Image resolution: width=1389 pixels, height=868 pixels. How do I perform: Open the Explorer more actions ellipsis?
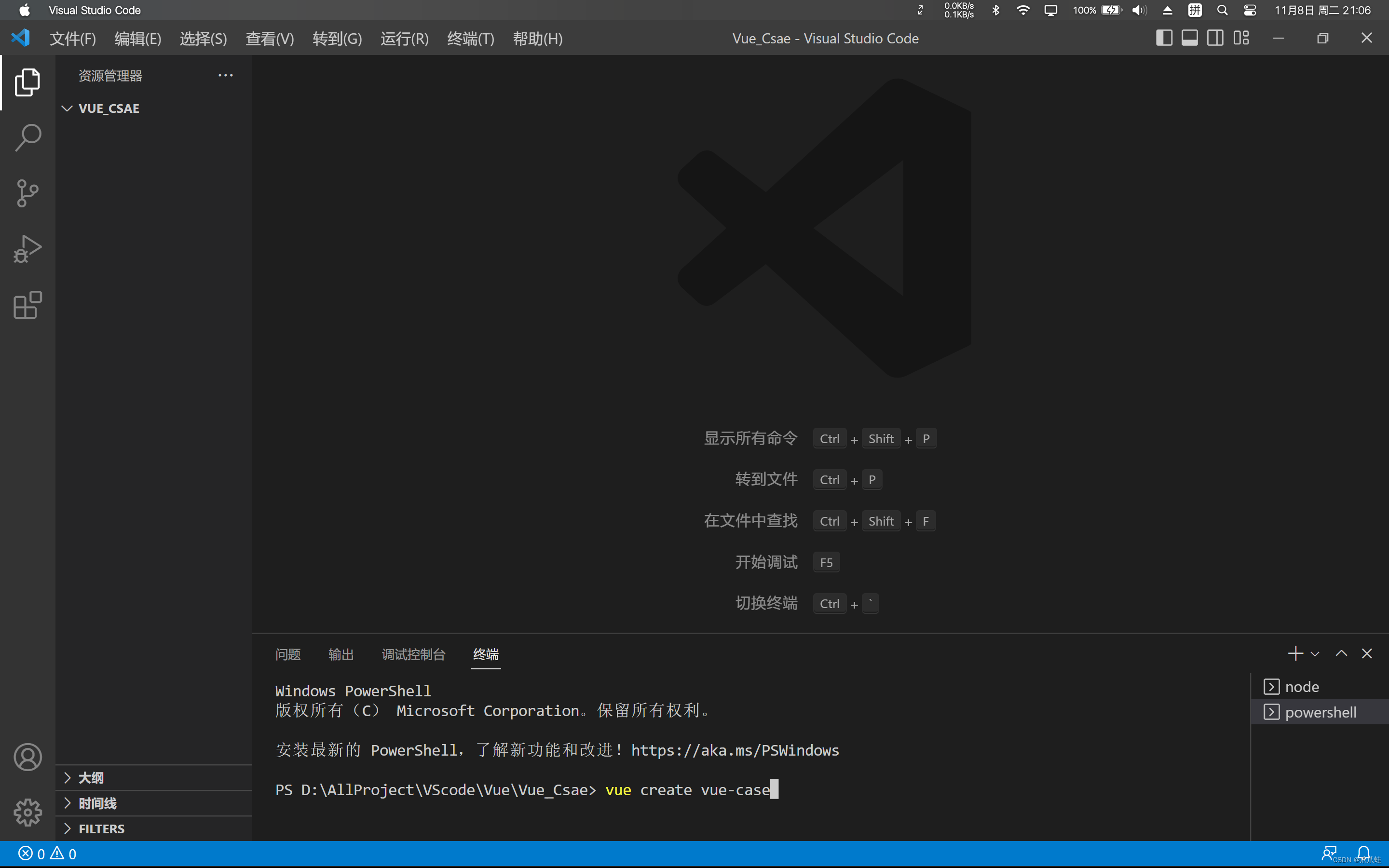click(226, 75)
